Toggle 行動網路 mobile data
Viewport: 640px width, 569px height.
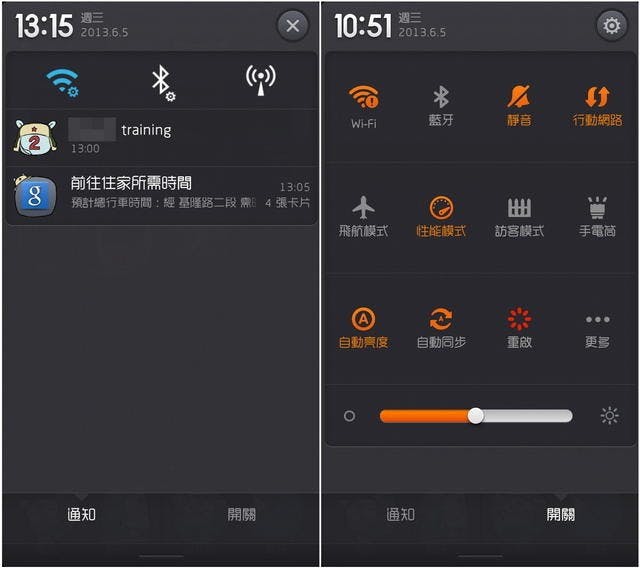(x=597, y=106)
